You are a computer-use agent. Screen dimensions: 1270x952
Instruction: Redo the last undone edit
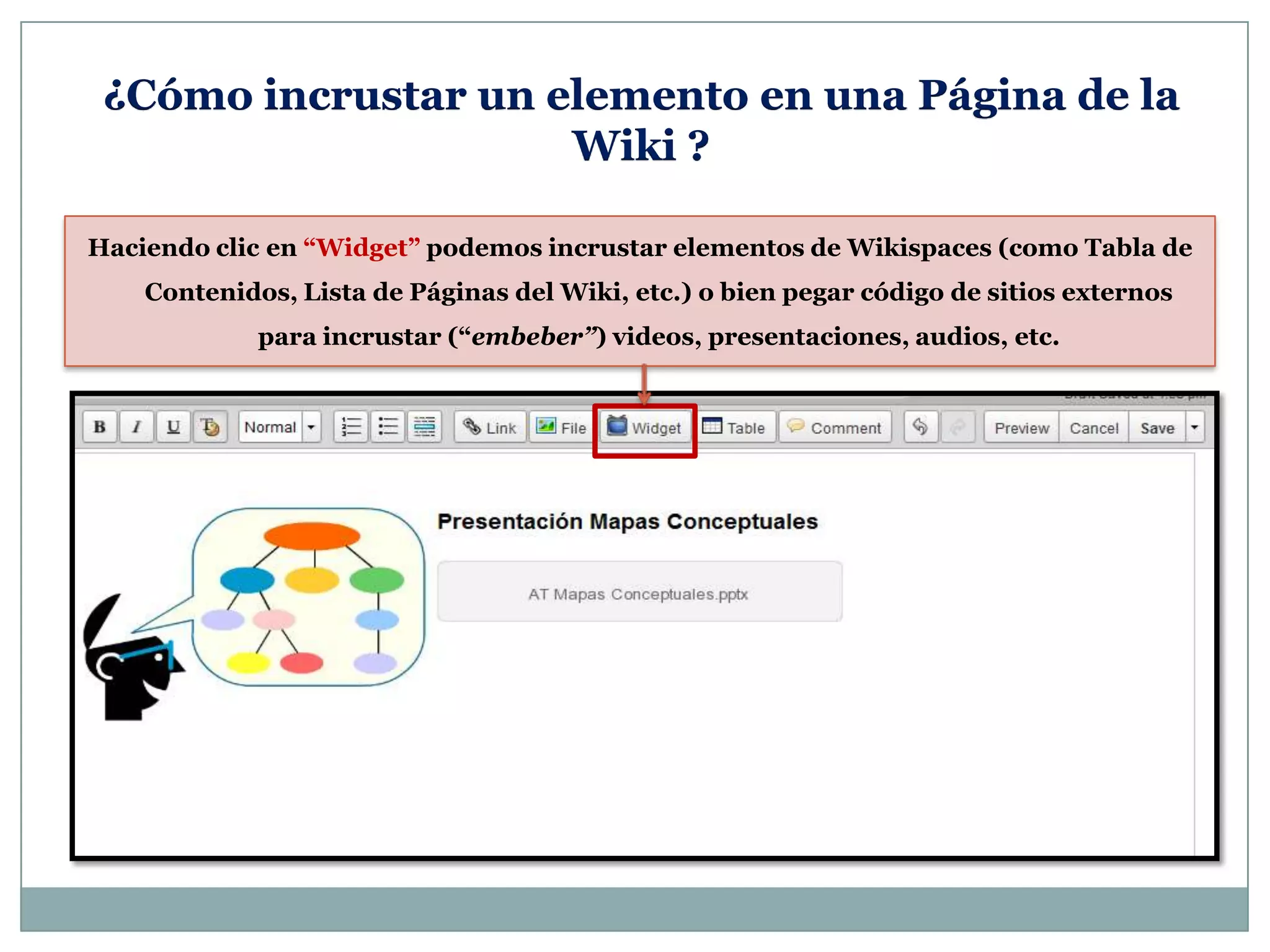958,427
